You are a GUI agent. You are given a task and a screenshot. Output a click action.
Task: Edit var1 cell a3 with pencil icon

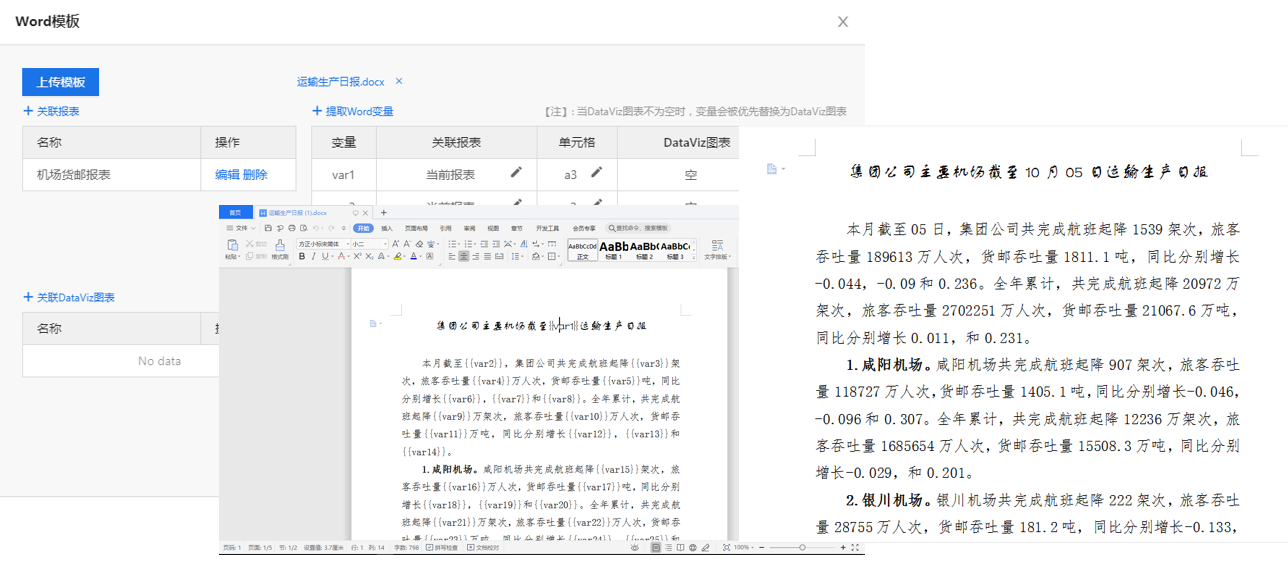point(597,173)
